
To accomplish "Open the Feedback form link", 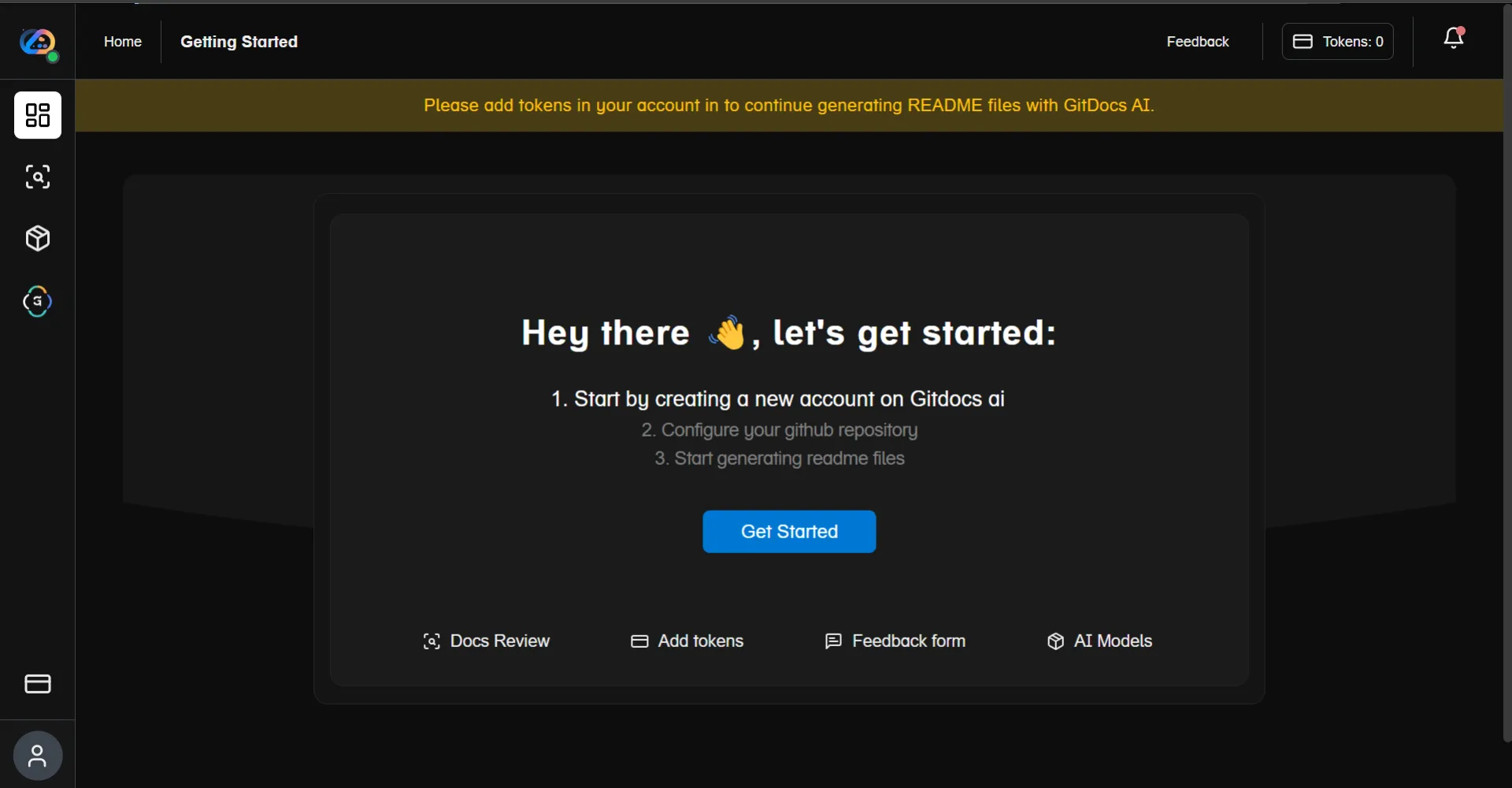I will tap(895, 641).
